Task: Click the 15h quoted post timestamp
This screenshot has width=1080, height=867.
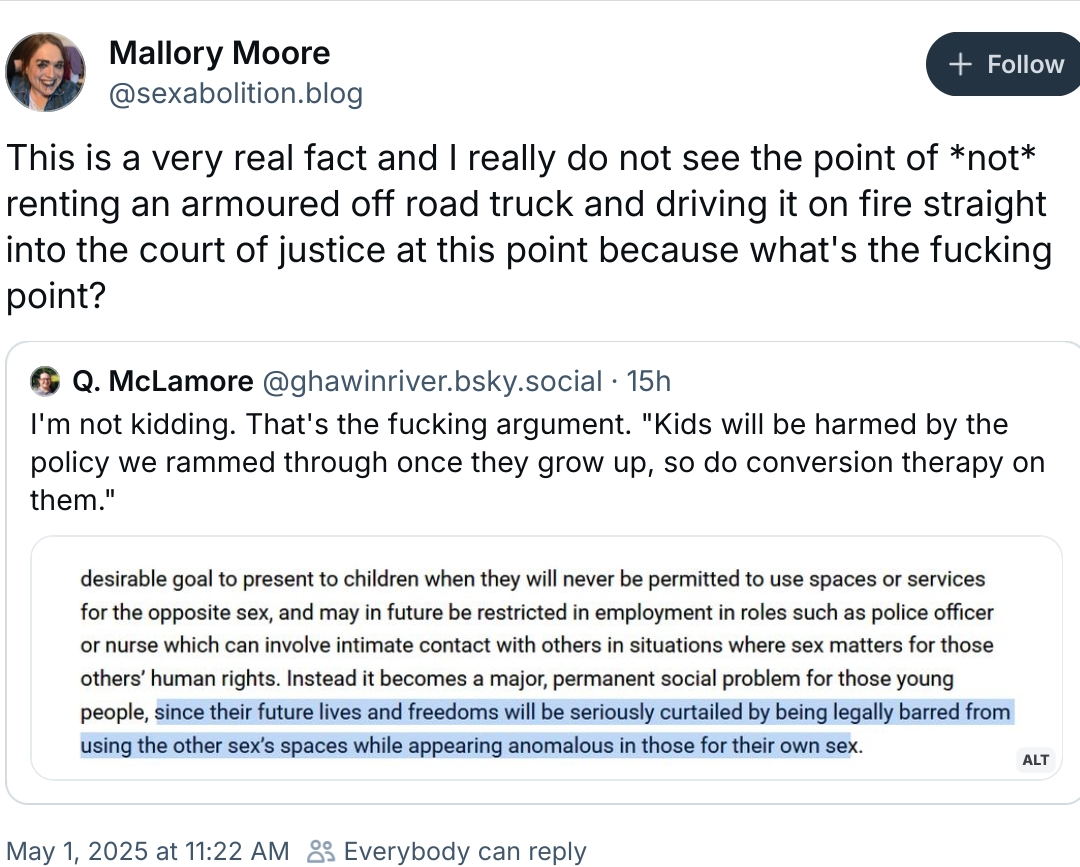Action: point(648,381)
